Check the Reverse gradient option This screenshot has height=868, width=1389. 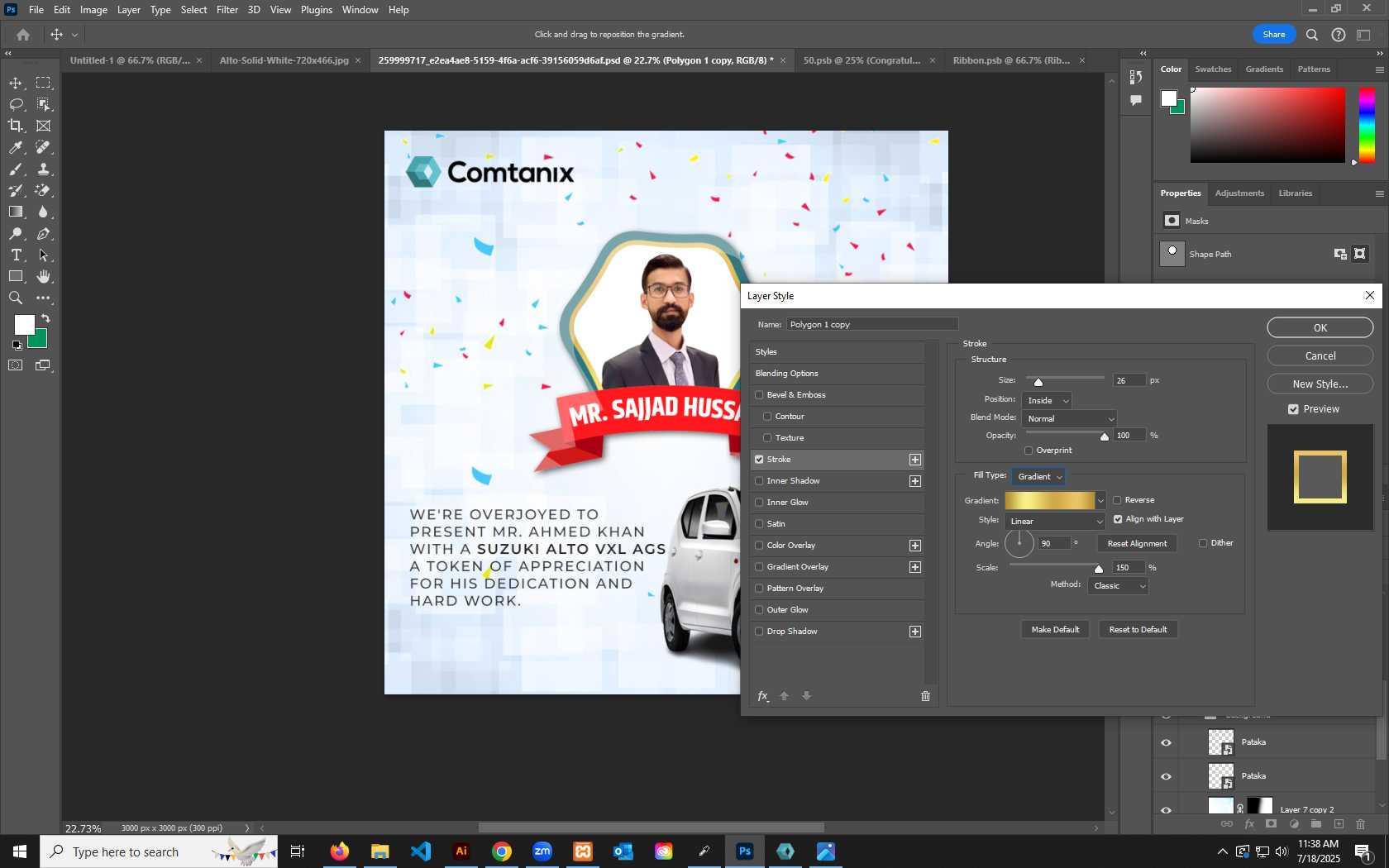[1117, 500]
